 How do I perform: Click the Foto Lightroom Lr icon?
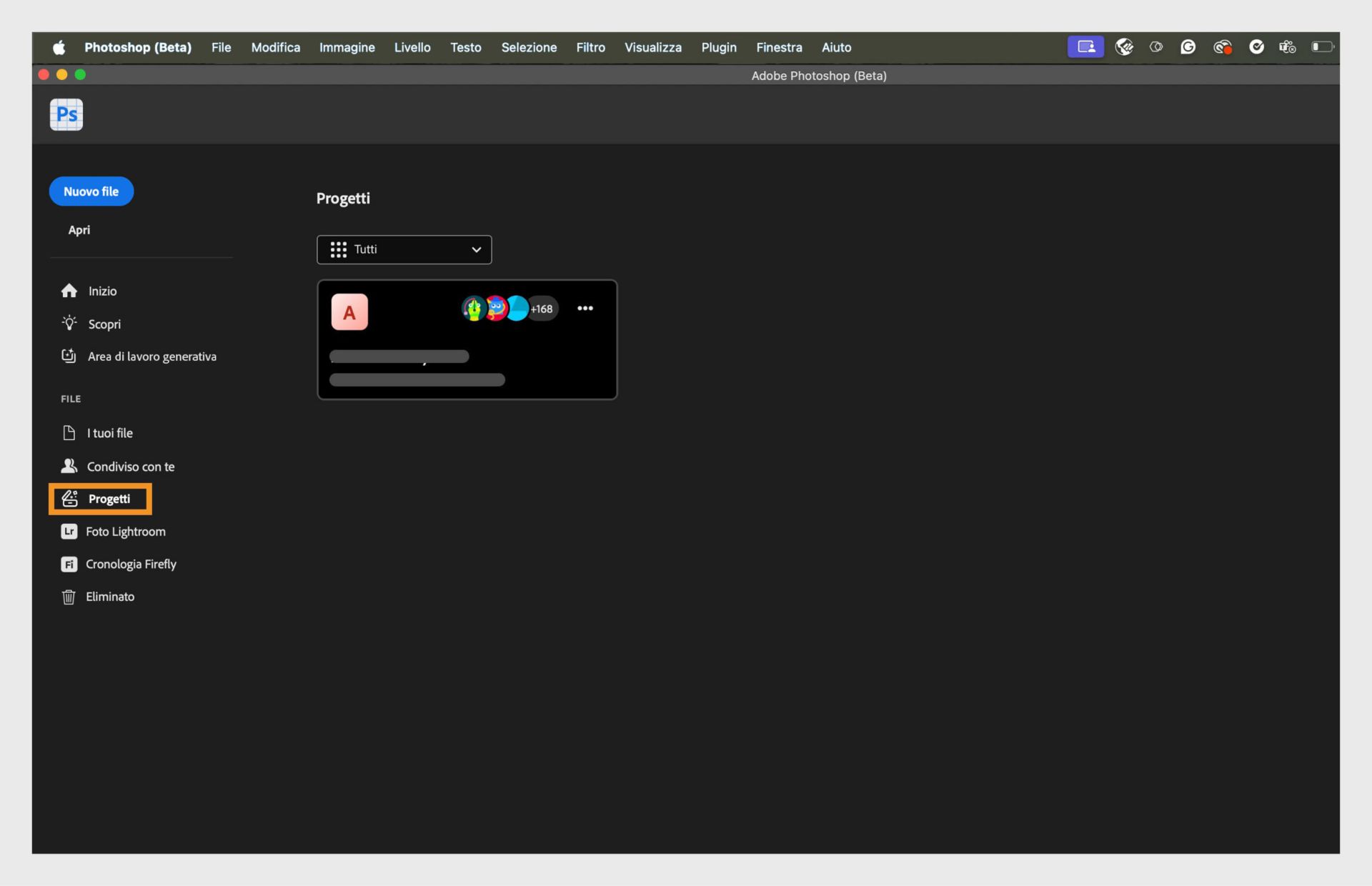click(69, 532)
